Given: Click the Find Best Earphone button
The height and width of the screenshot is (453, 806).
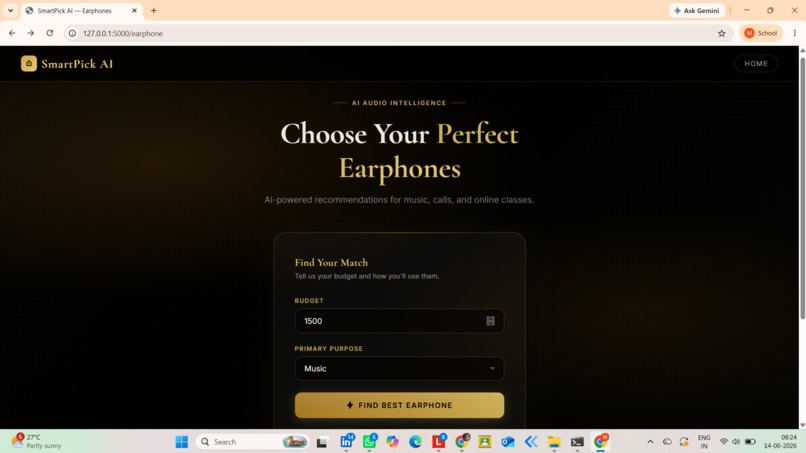Looking at the screenshot, I should [399, 405].
